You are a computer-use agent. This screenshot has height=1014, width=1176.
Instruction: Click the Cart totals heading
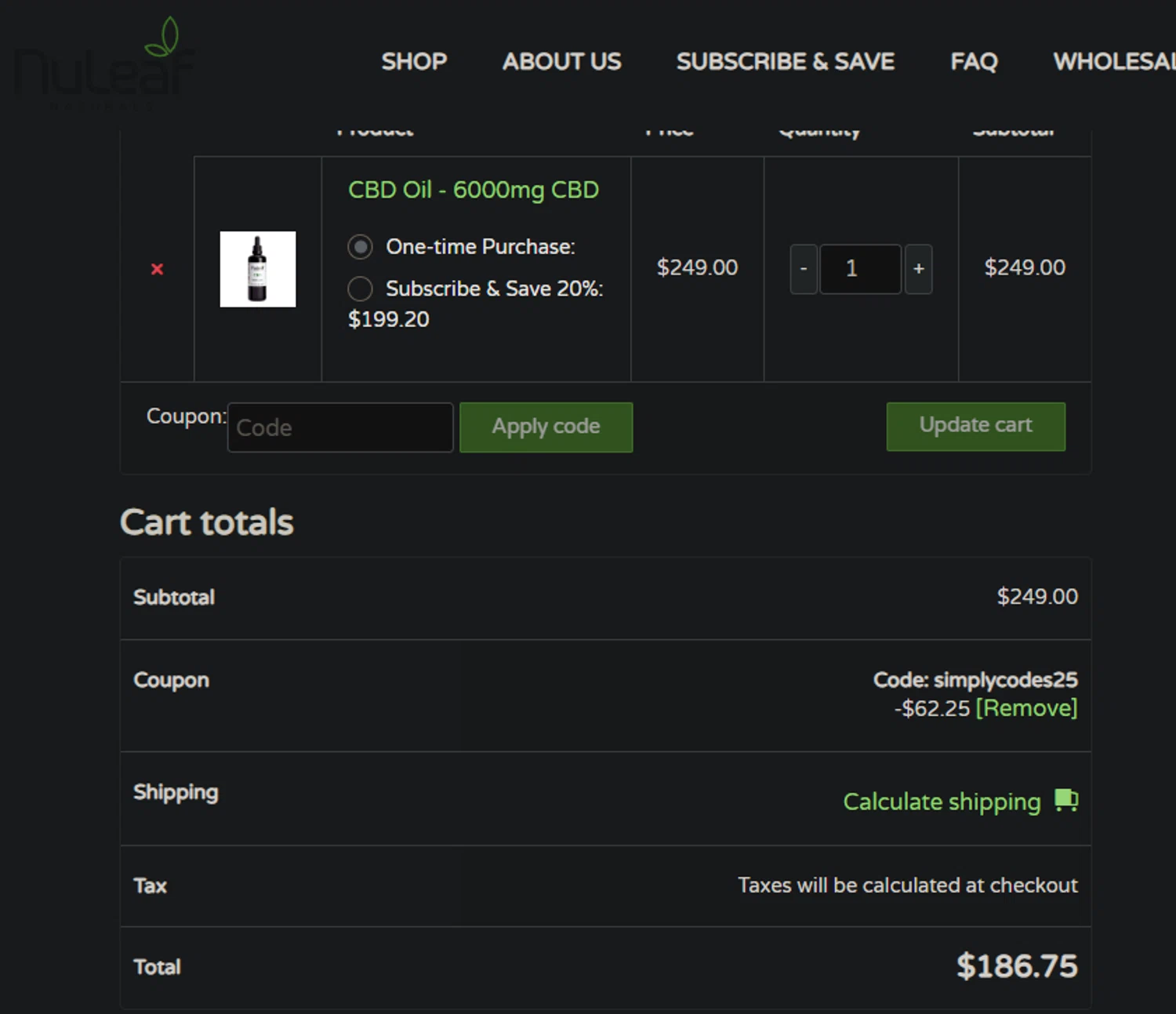[207, 522]
